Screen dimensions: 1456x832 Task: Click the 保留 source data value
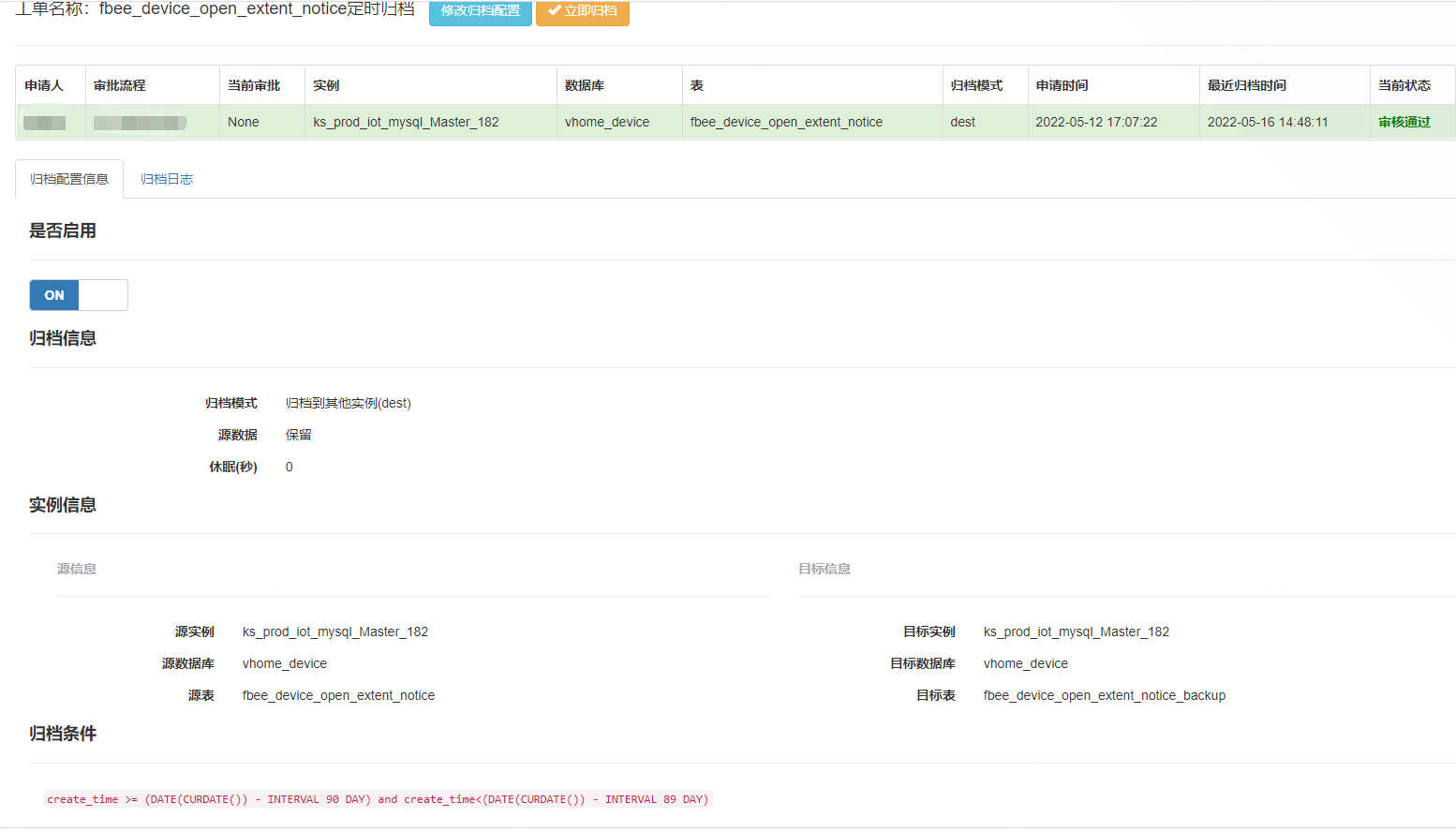pos(299,435)
